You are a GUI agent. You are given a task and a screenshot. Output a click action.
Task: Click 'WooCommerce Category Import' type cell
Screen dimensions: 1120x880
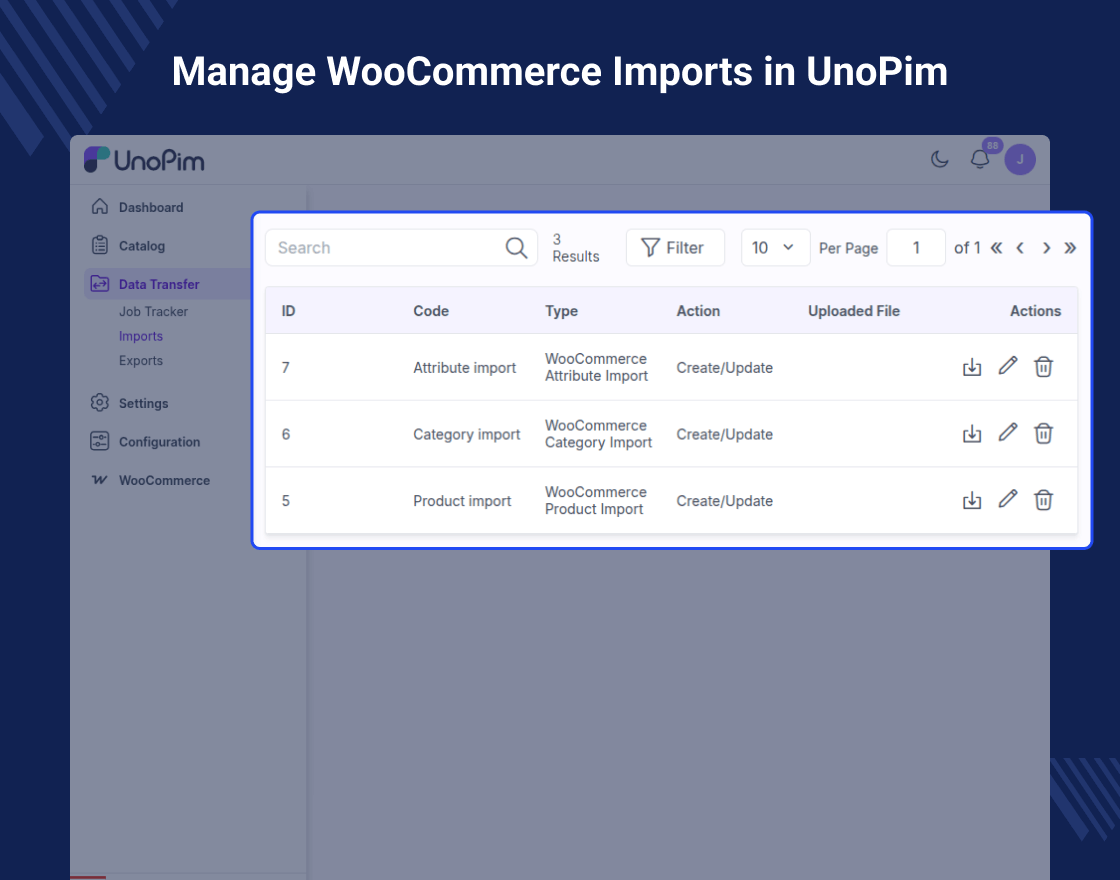click(599, 434)
